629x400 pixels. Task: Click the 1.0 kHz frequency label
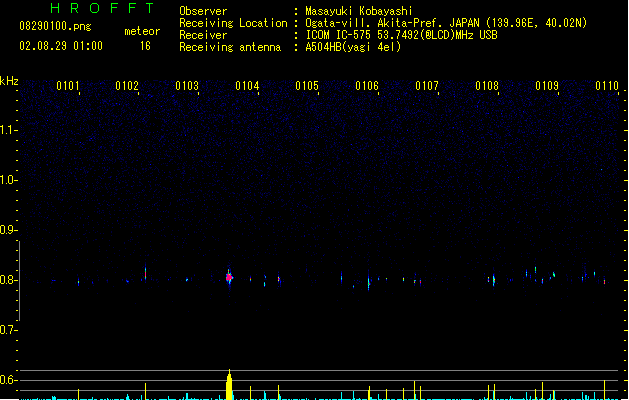[x=8, y=180]
